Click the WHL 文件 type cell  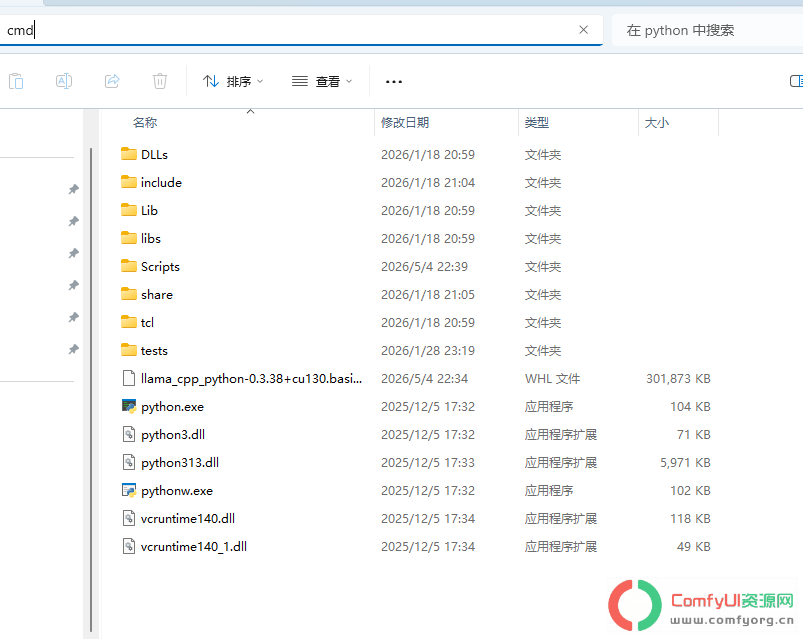tap(552, 379)
